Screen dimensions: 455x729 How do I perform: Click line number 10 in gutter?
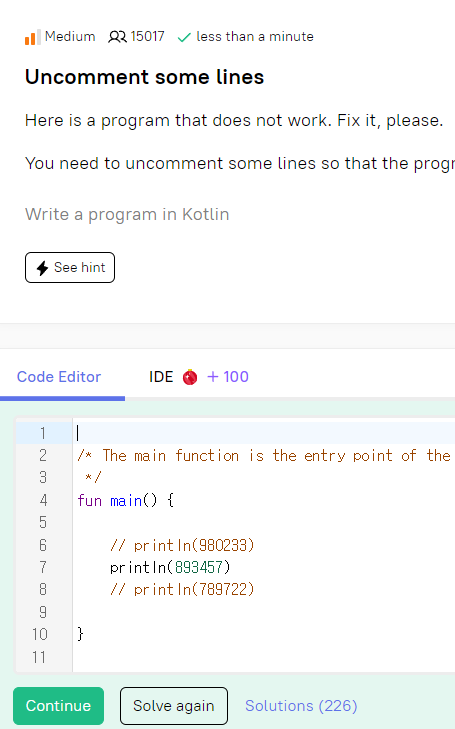click(40, 634)
